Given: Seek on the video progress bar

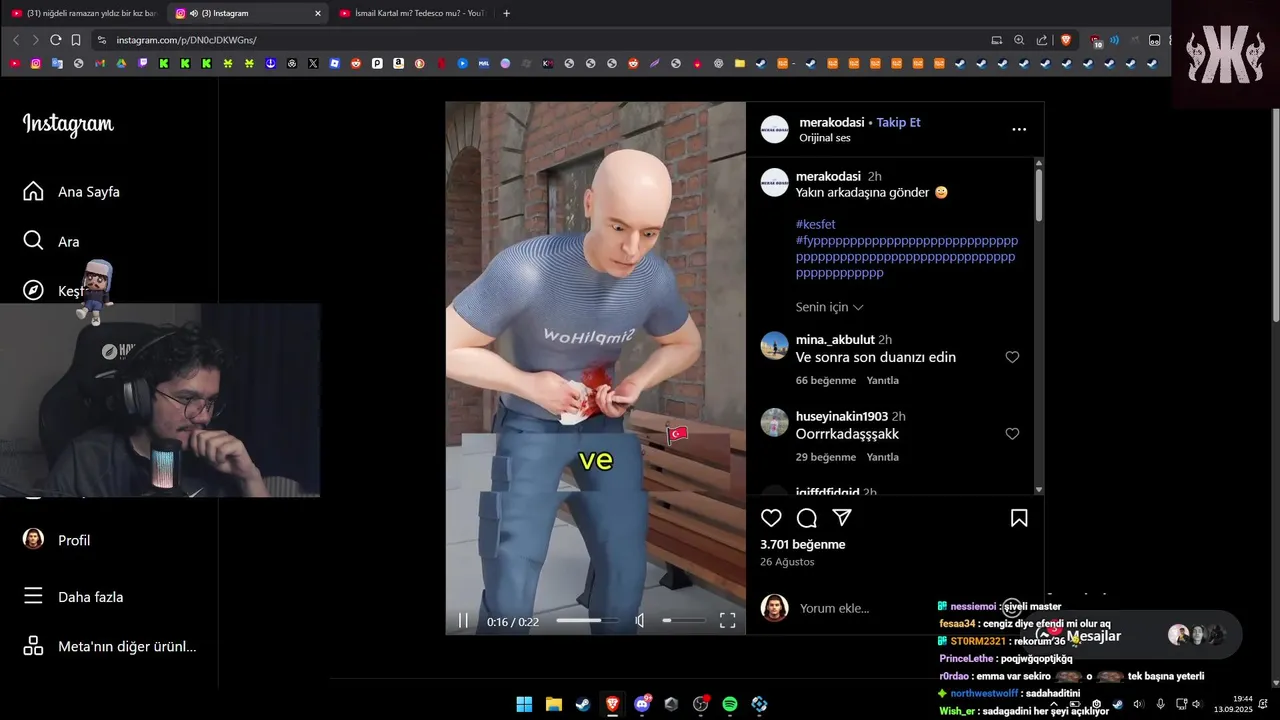Looking at the screenshot, I should pos(586,621).
